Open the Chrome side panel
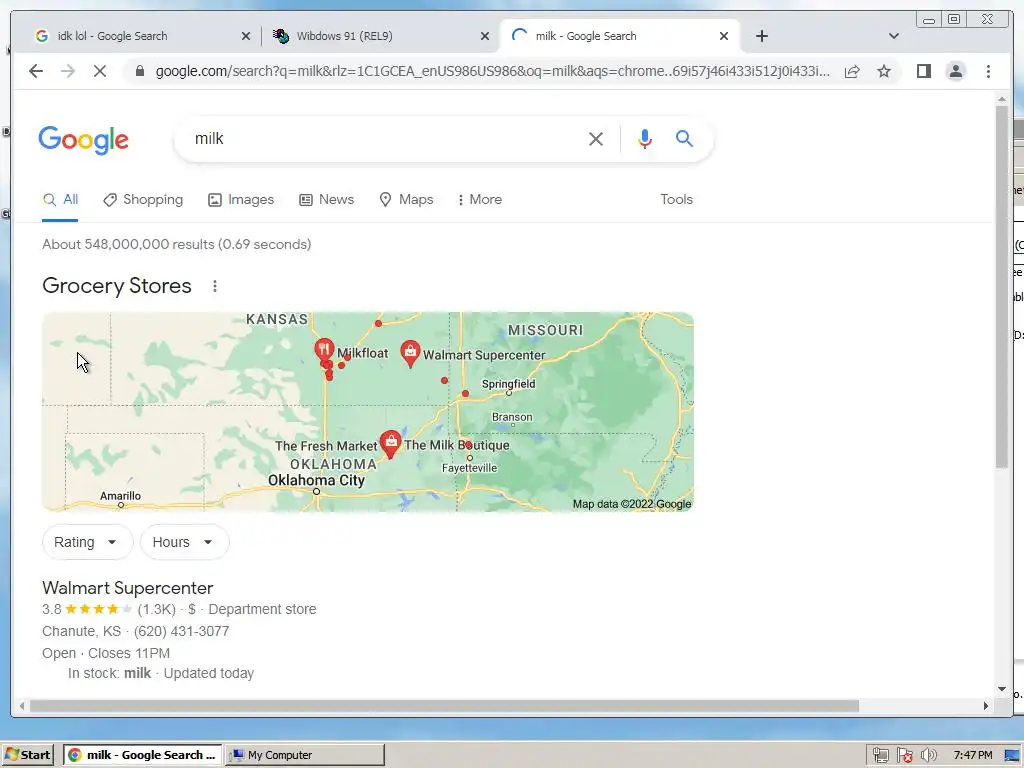 click(x=923, y=71)
